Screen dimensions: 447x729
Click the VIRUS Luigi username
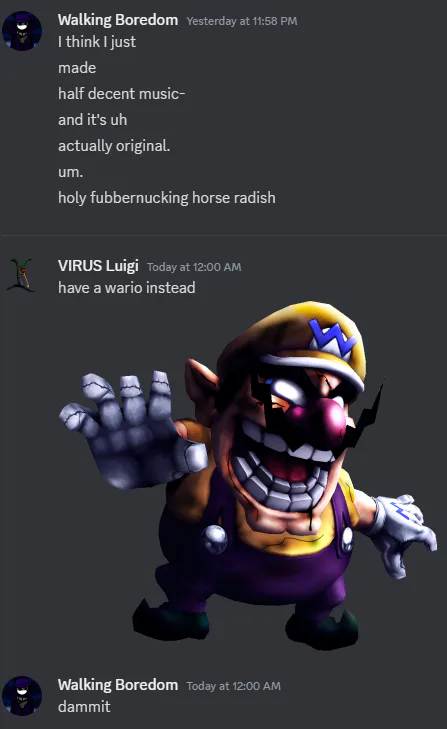pyautogui.click(x=98, y=266)
